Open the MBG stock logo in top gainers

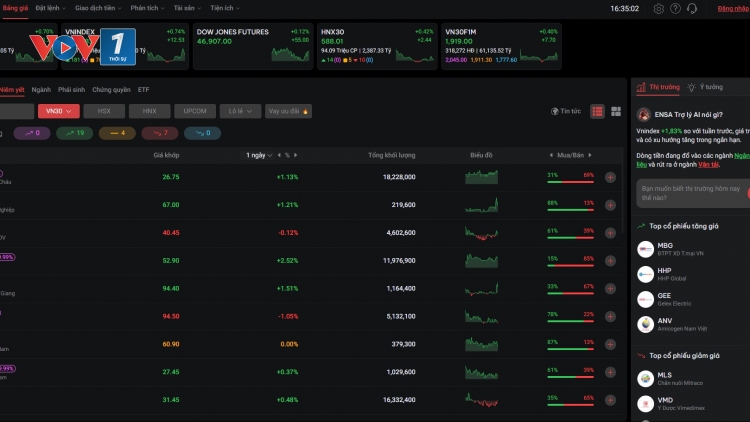pos(645,247)
